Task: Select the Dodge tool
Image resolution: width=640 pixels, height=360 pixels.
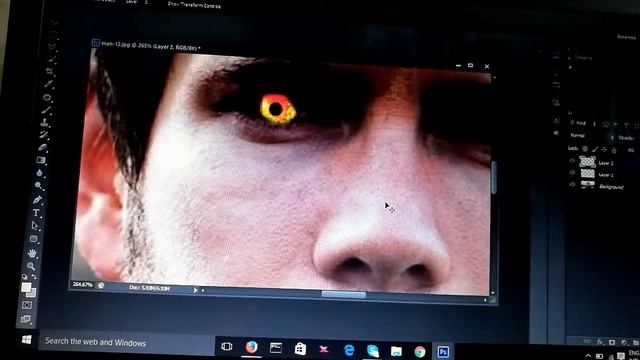Action: tap(38, 186)
